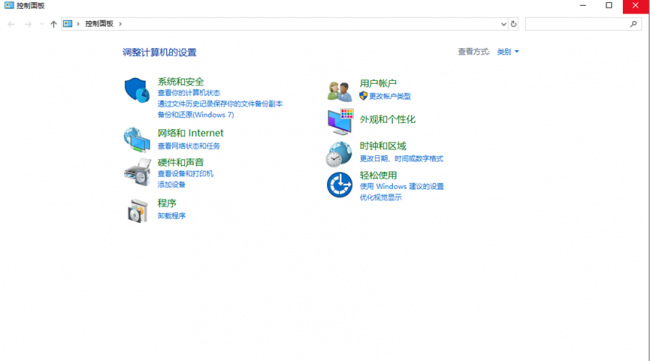Click the 查看网络状态和任务 link
The image size is (650, 361).
pyautogui.click(x=189, y=146)
